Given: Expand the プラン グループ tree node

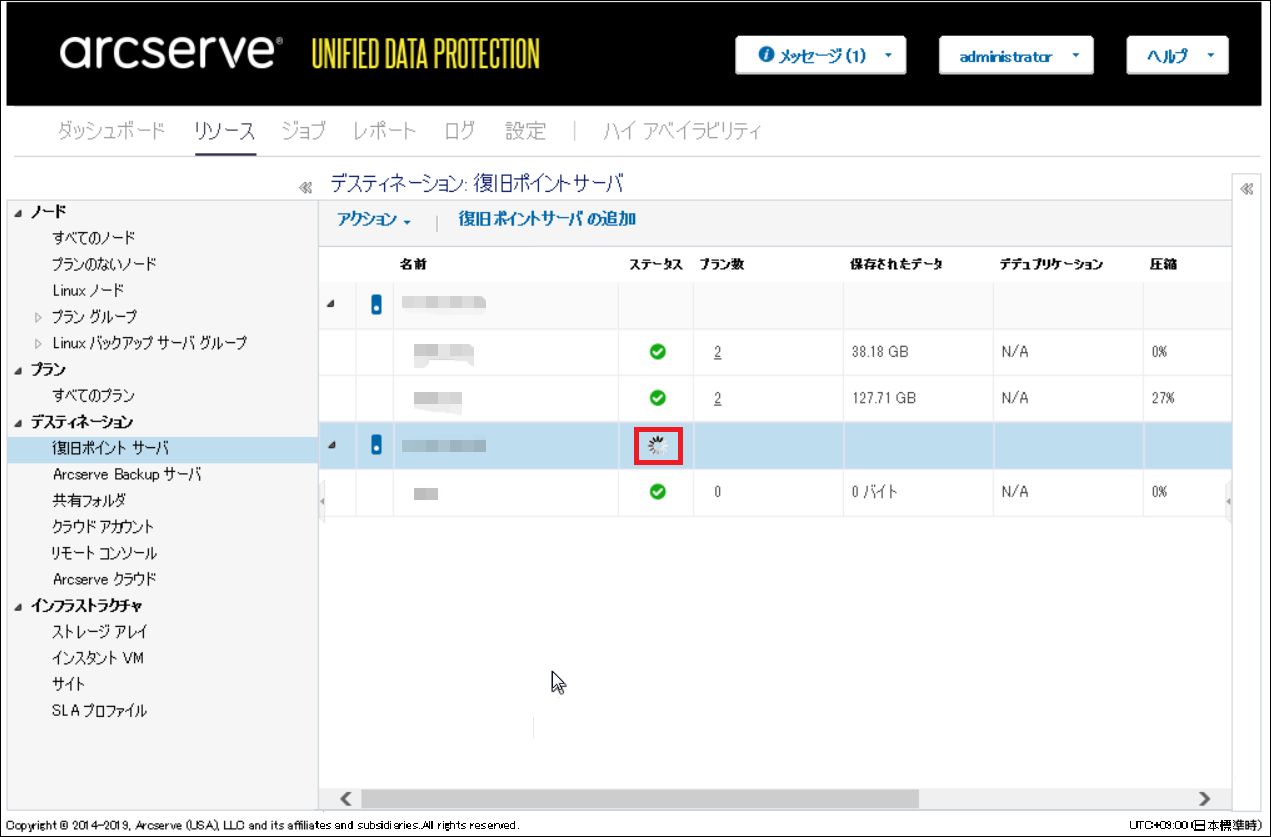Looking at the screenshot, I should coord(39,317).
